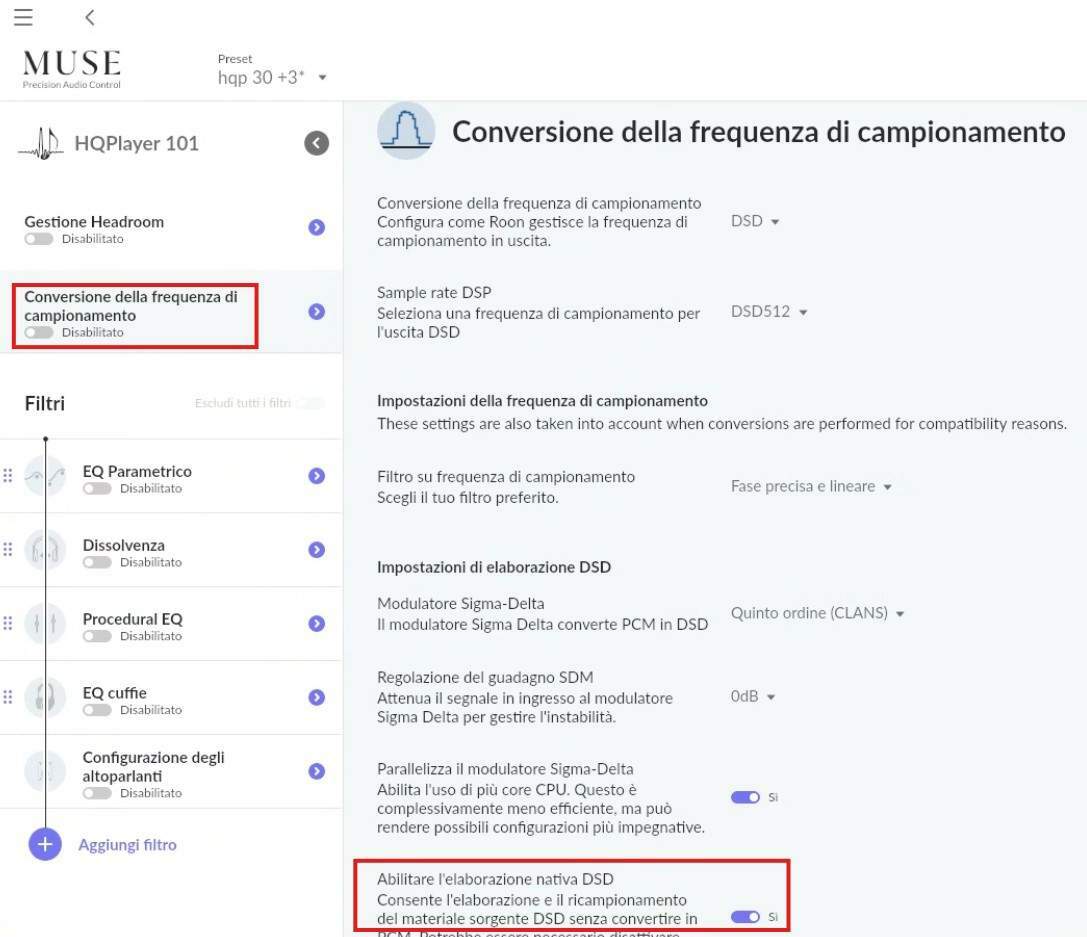
Task: Disable native DSD processing toggle
Action: (745, 918)
